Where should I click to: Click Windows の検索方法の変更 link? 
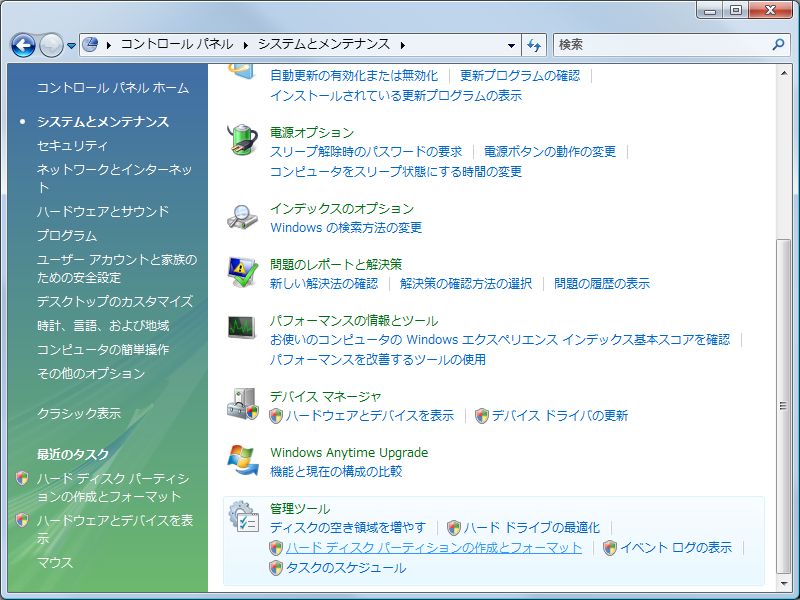tap(346, 228)
